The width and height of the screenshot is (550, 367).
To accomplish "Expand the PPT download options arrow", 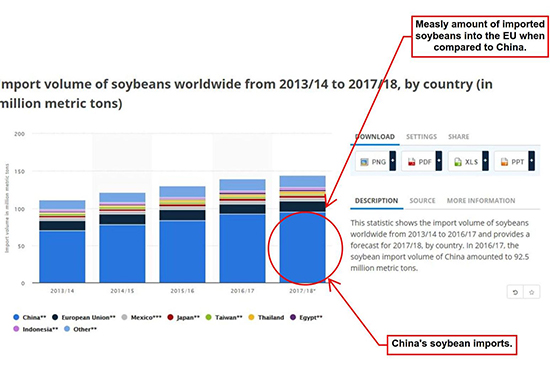I will coord(532,161).
